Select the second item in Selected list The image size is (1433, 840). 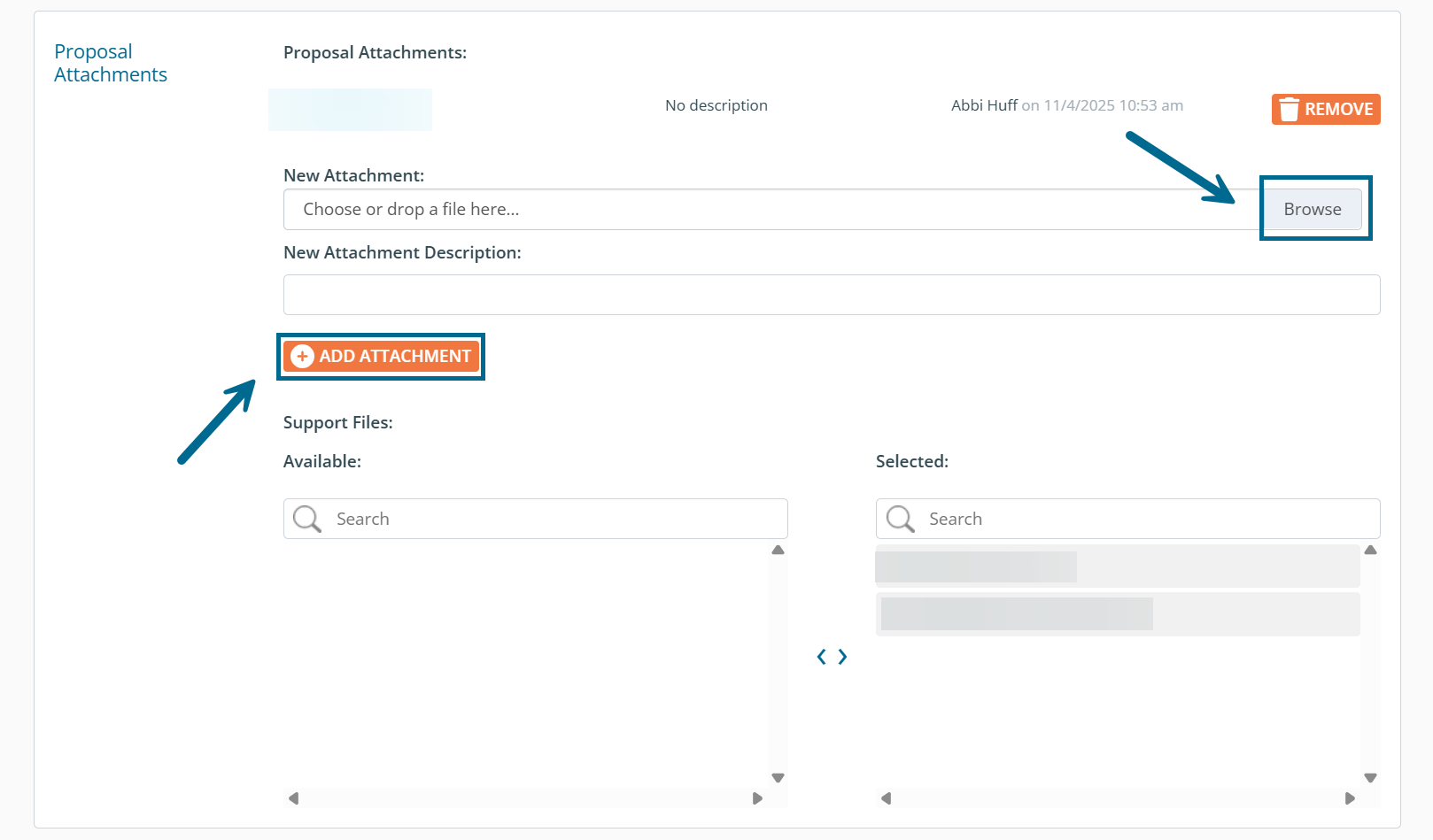[x=1116, y=613]
